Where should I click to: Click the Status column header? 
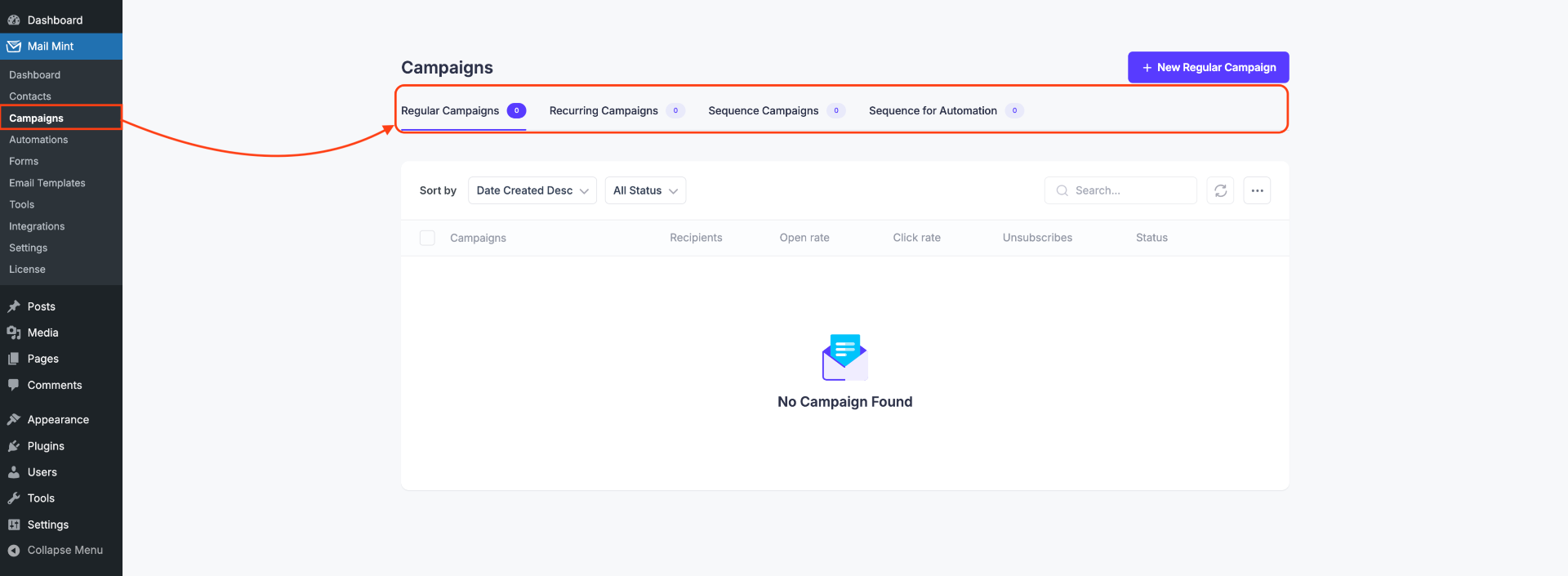pyautogui.click(x=1151, y=238)
